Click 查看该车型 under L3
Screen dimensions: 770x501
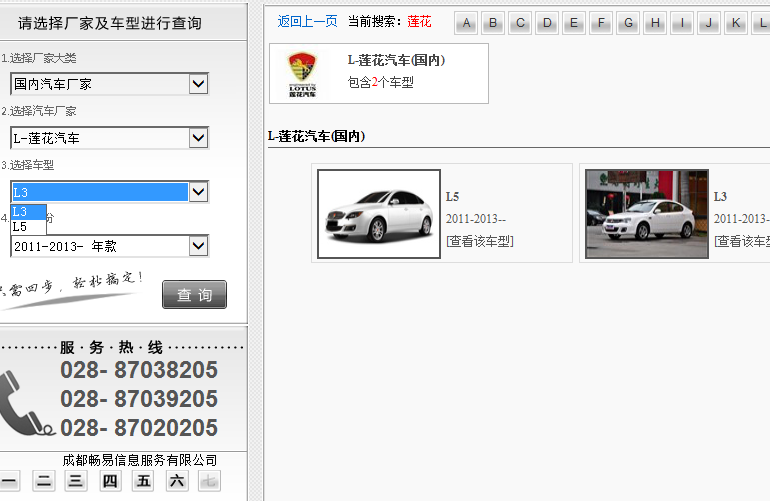pyautogui.click(x=742, y=241)
